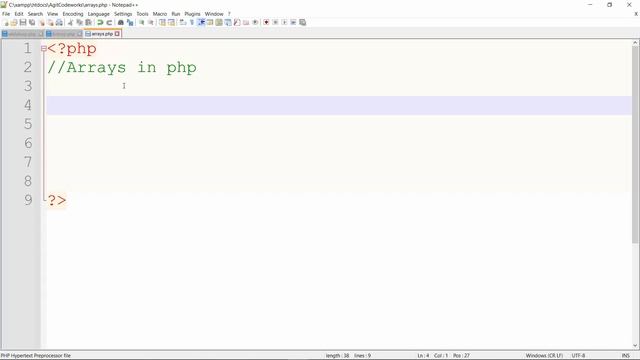Create a new file with New icon

tap(5, 22)
